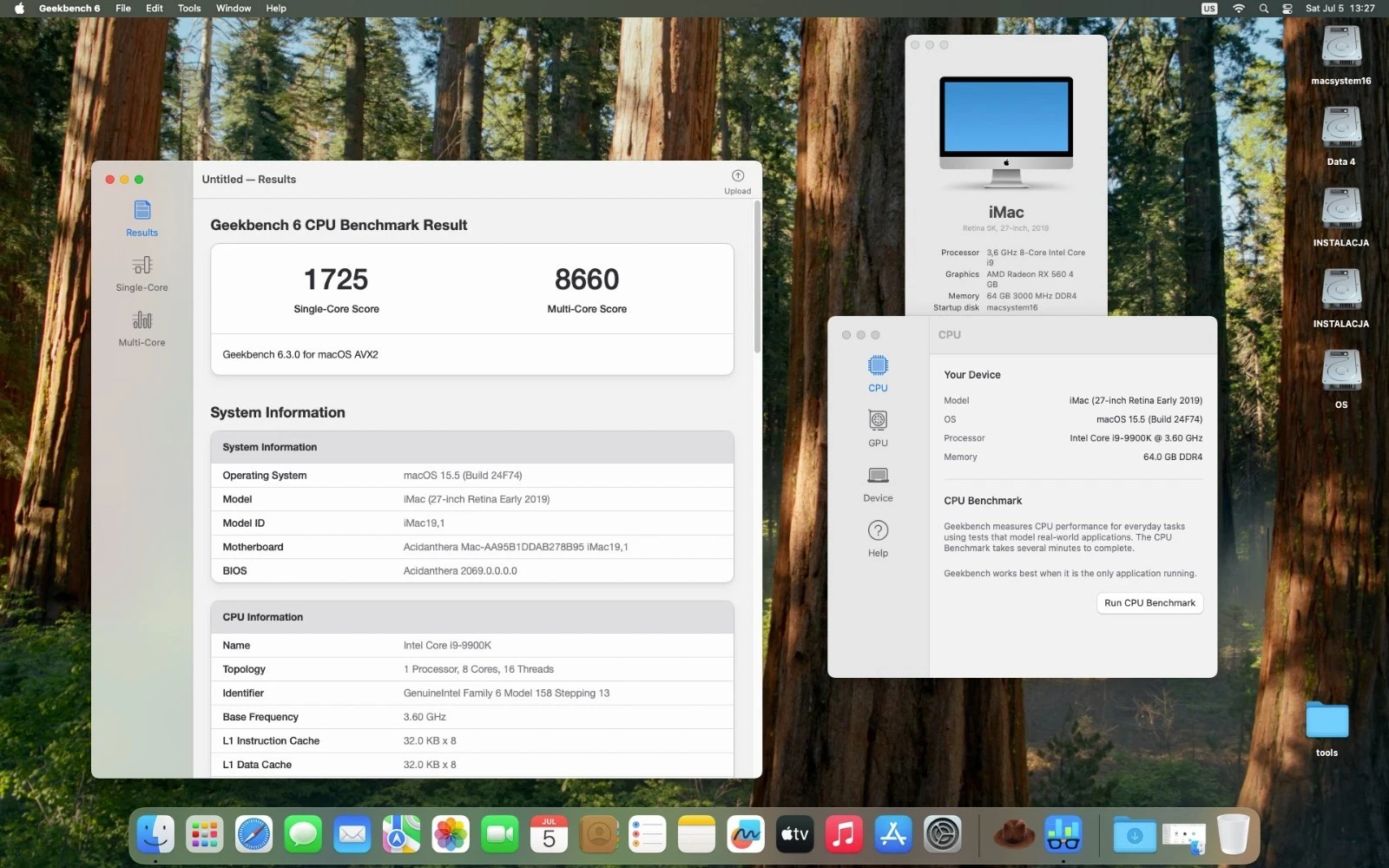
Task: Open Mail from the Dock
Action: (x=352, y=835)
